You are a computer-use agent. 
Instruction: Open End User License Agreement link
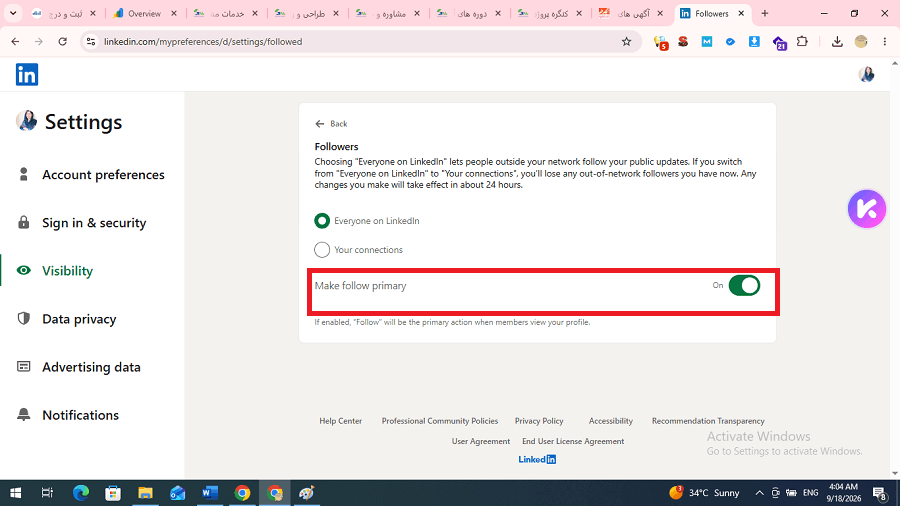tap(573, 441)
